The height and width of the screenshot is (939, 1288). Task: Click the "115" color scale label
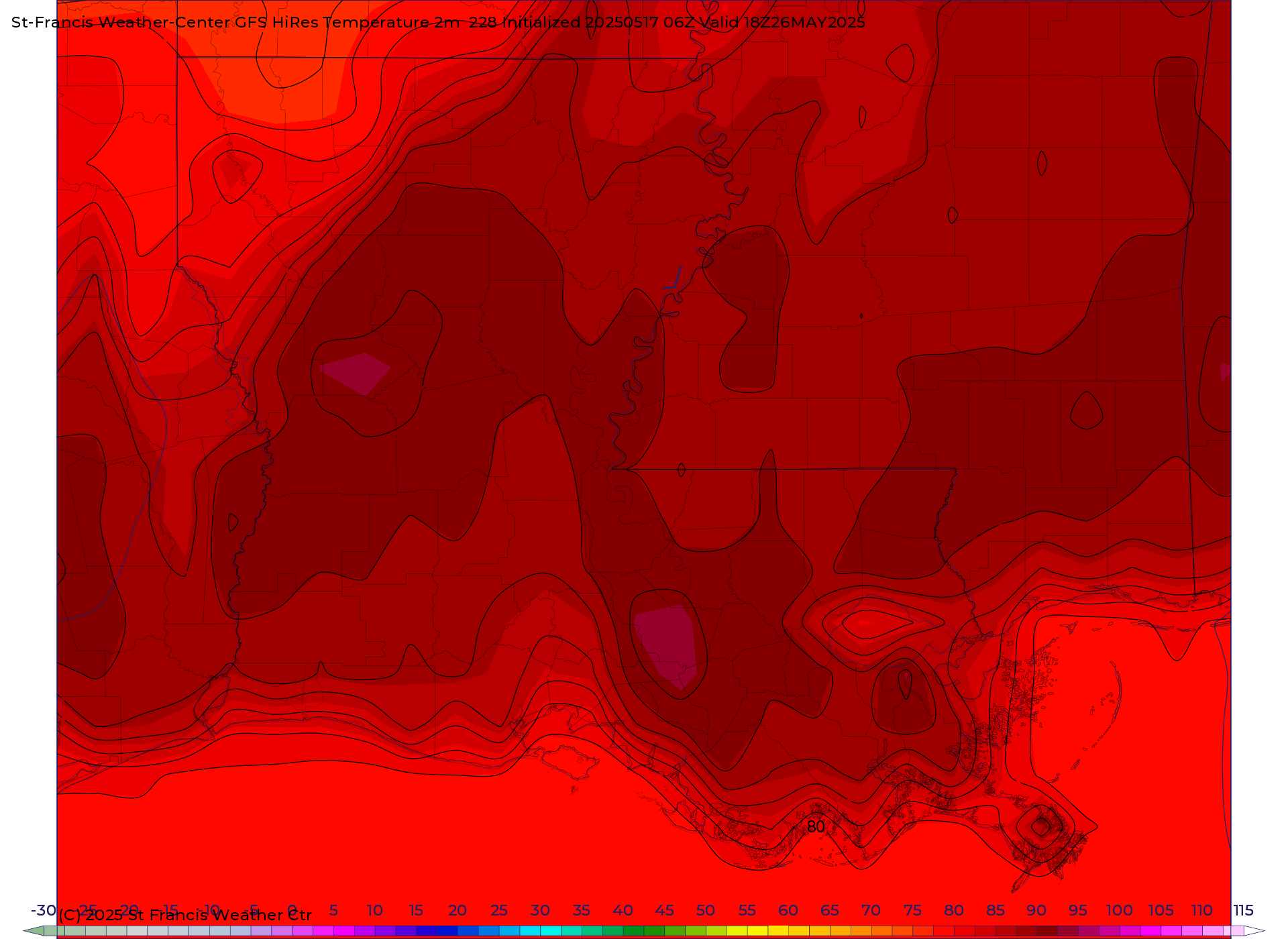[1244, 910]
